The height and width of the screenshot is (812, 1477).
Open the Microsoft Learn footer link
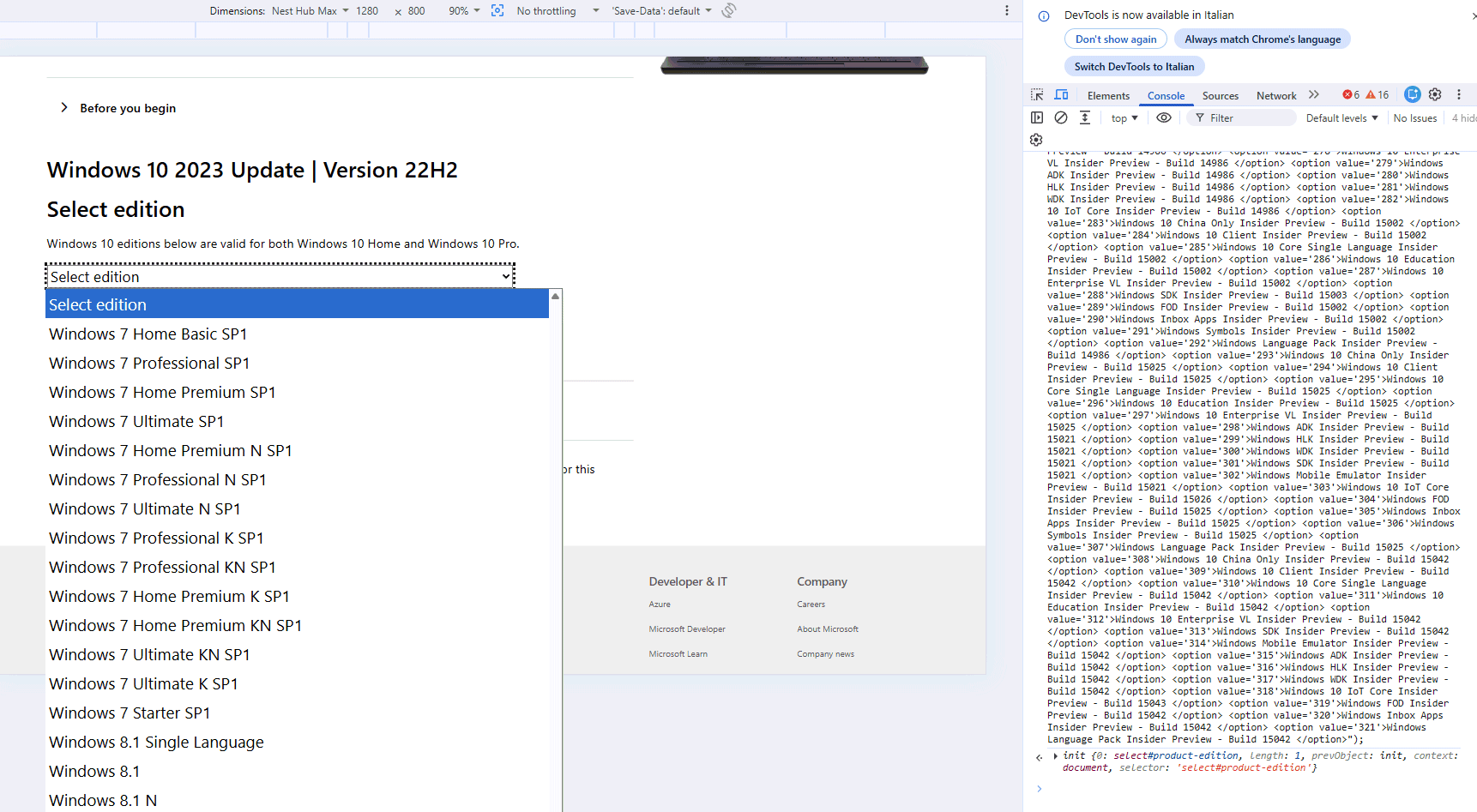tap(678, 654)
